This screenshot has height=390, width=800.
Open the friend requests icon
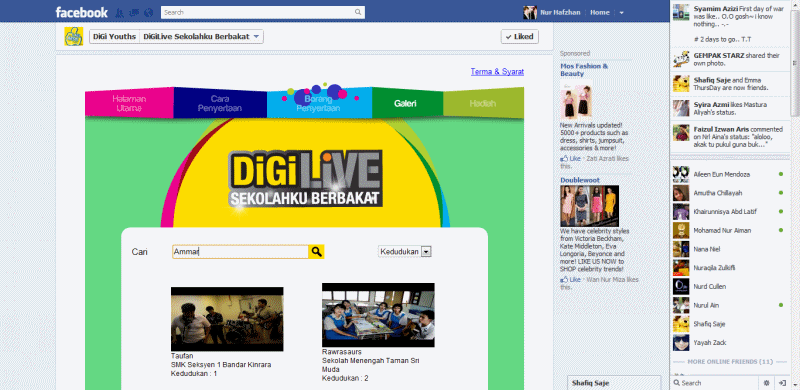120,12
